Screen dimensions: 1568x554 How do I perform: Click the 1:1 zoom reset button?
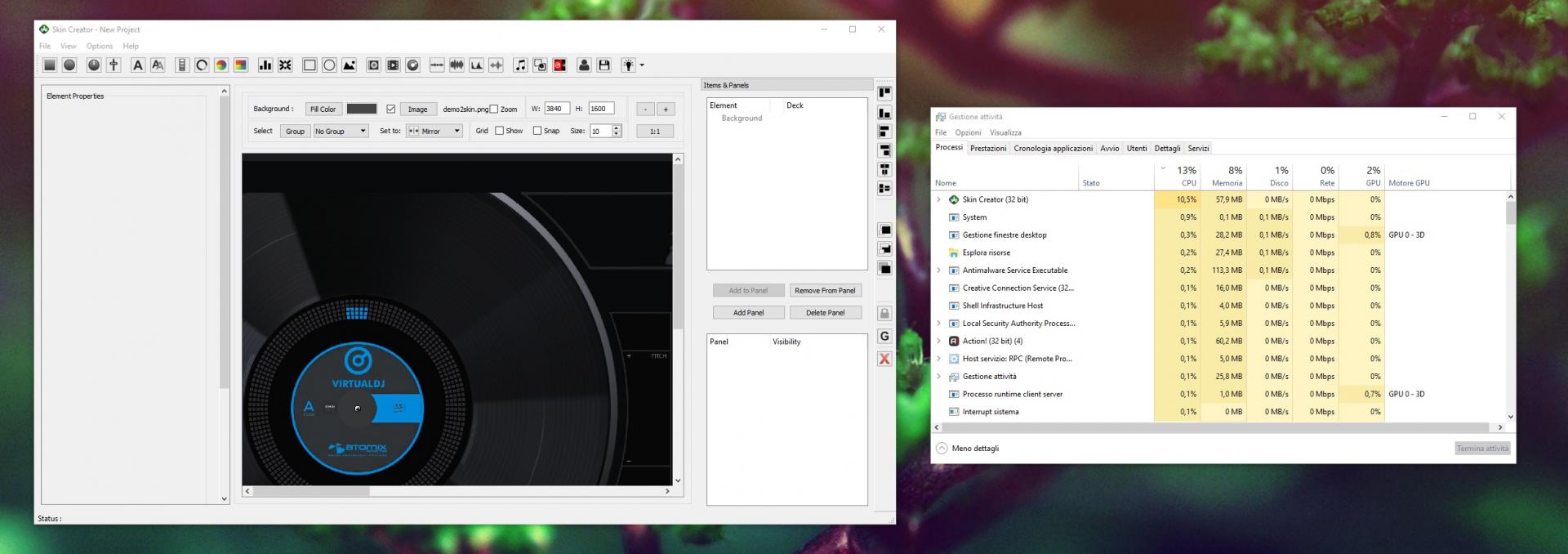point(655,131)
